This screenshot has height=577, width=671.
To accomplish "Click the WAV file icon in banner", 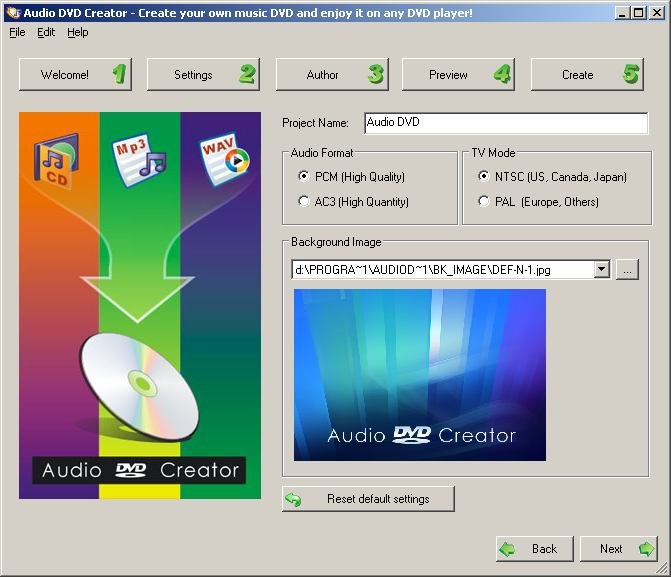I will tap(225, 159).
